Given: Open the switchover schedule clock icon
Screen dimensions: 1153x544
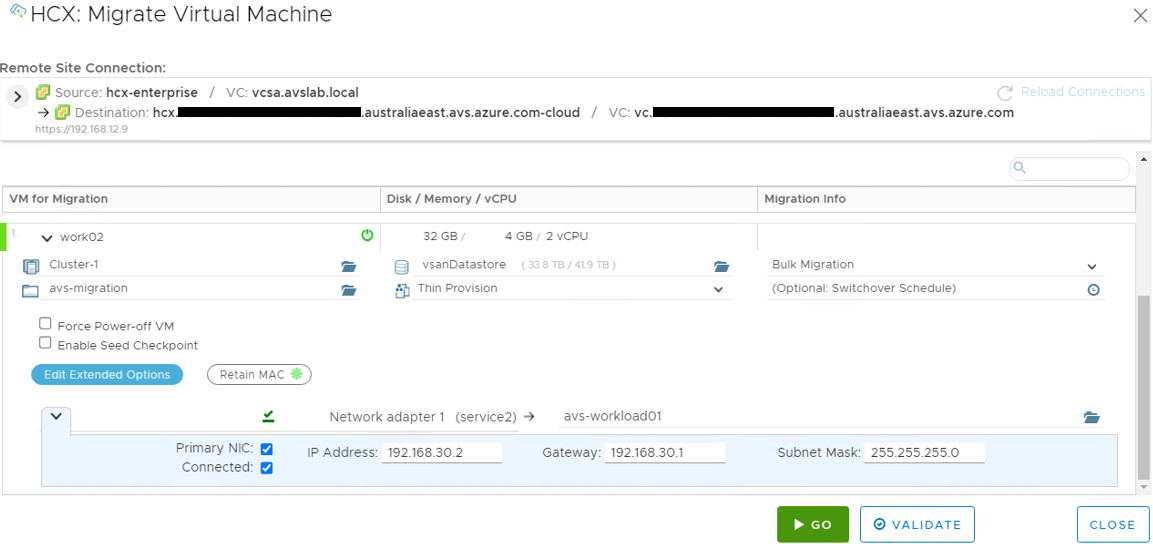Looking at the screenshot, I should [x=1093, y=290].
